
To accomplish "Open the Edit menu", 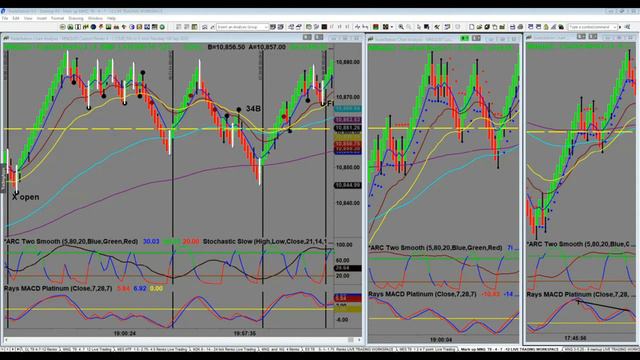I will 16,18.
